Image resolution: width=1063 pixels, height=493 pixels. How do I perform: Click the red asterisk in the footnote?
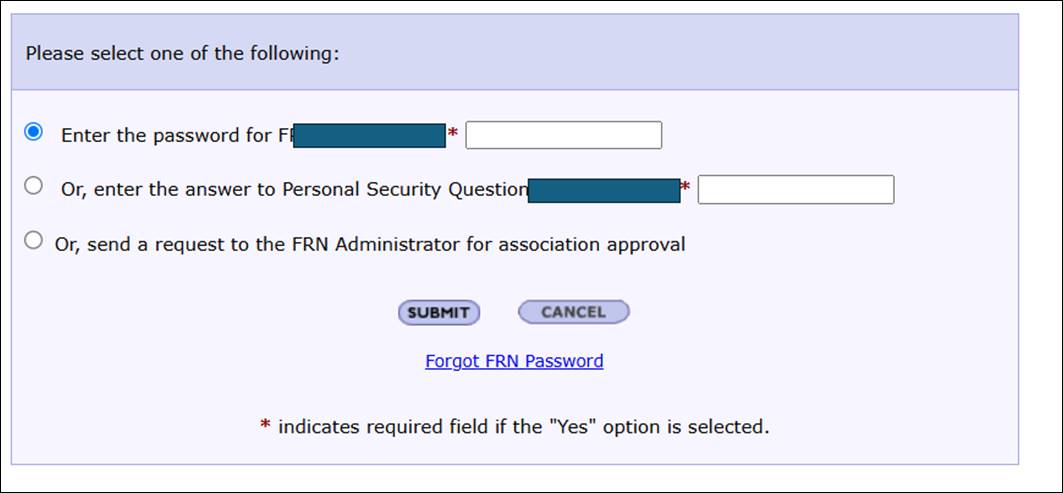coord(265,427)
